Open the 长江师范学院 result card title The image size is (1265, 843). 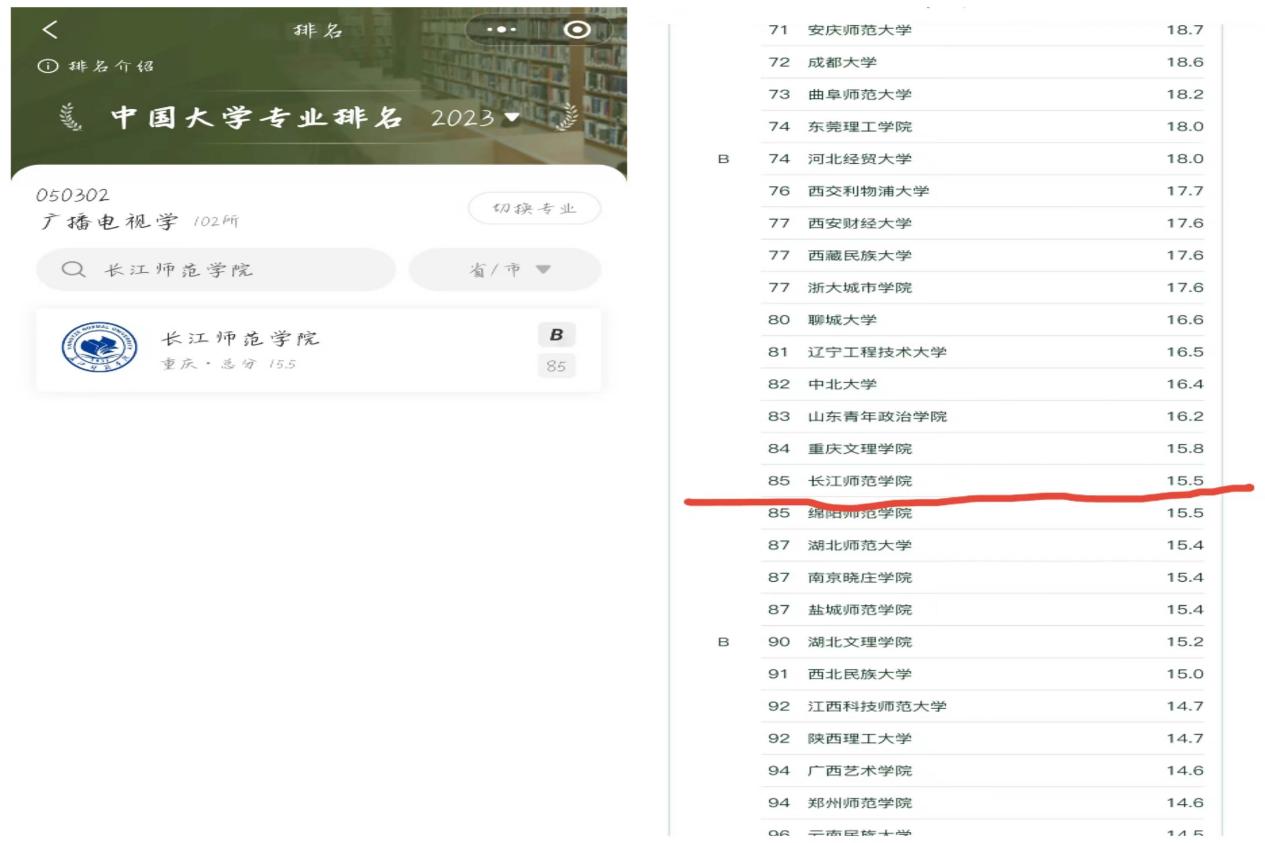(240, 339)
